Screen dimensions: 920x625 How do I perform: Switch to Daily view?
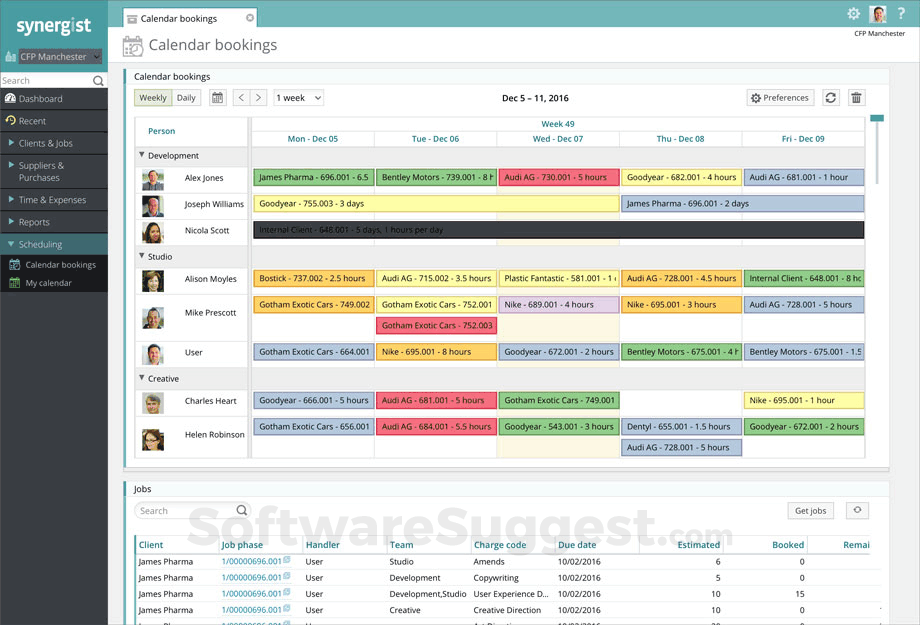(x=185, y=97)
